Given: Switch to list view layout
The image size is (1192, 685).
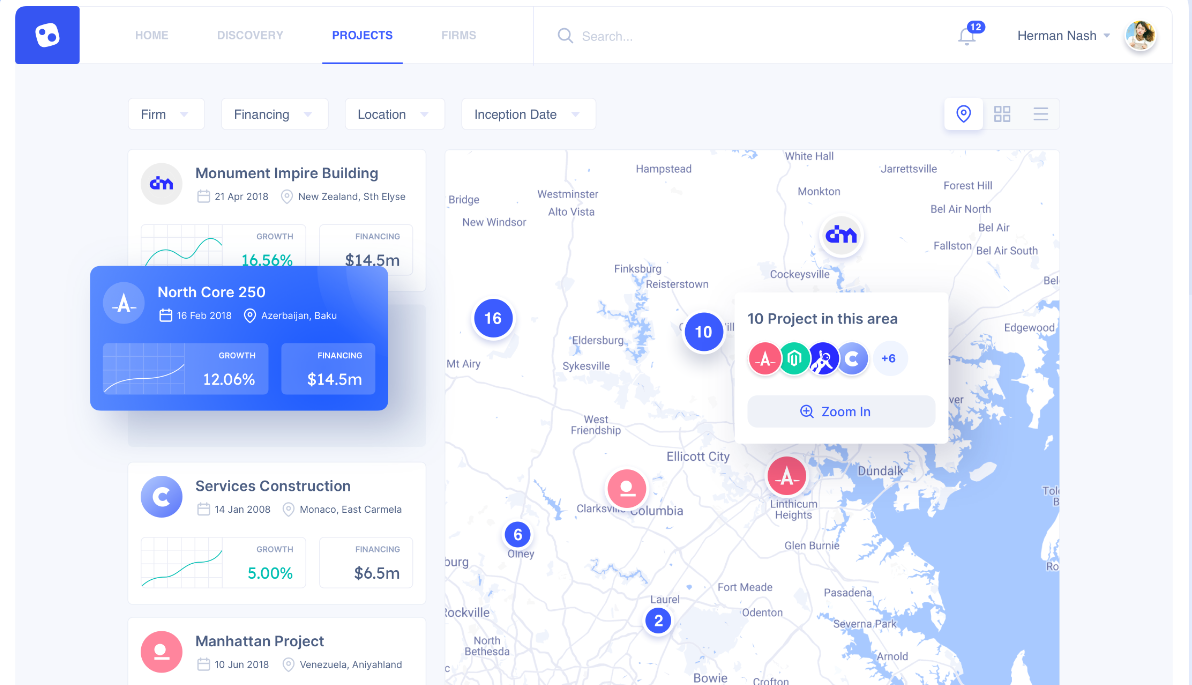Looking at the screenshot, I should [x=1041, y=114].
